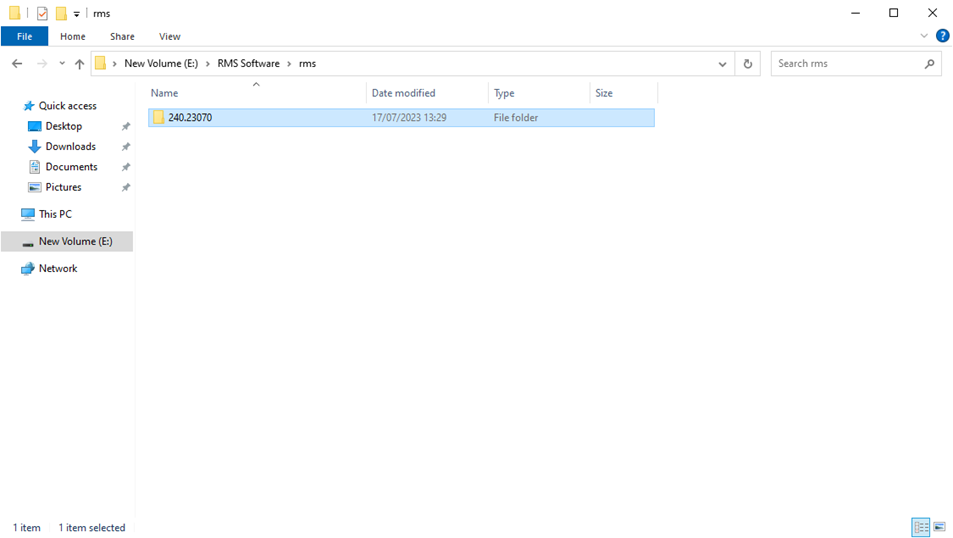Go up one folder level
The width and height of the screenshot is (953, 538).
click(80, 63)
